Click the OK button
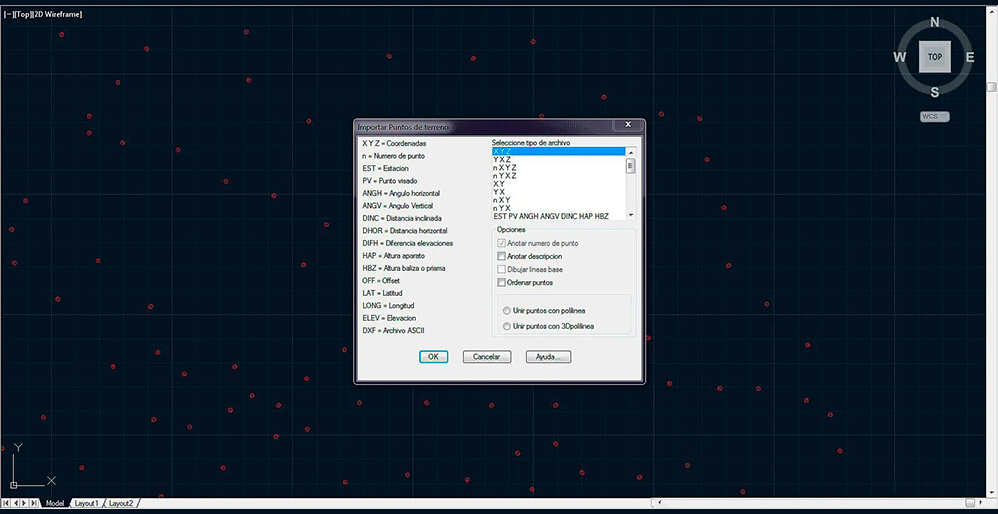Screen dimensions: 998x514 point(433,357)
